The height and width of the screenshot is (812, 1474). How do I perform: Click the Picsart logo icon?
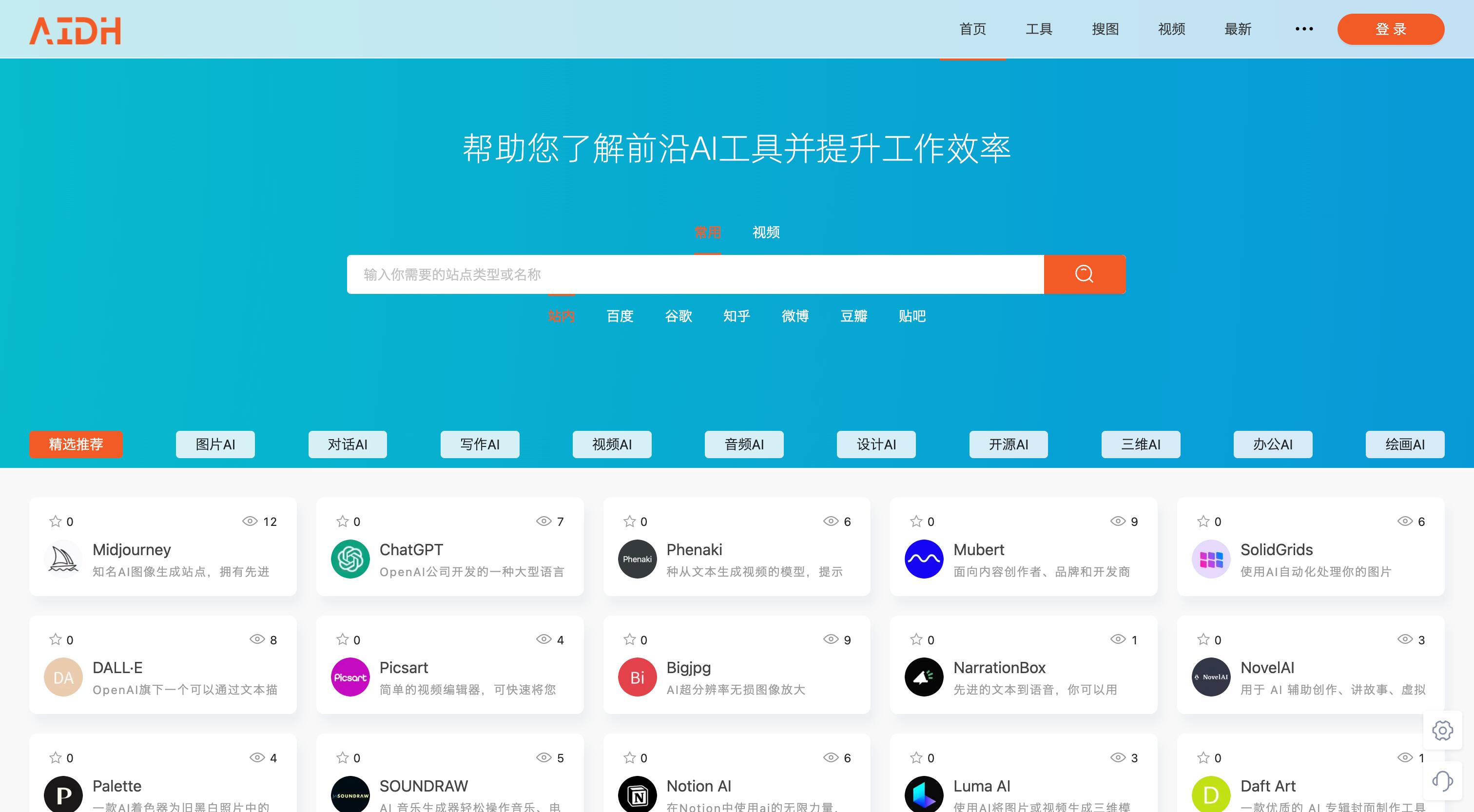[x=350, y=677]
